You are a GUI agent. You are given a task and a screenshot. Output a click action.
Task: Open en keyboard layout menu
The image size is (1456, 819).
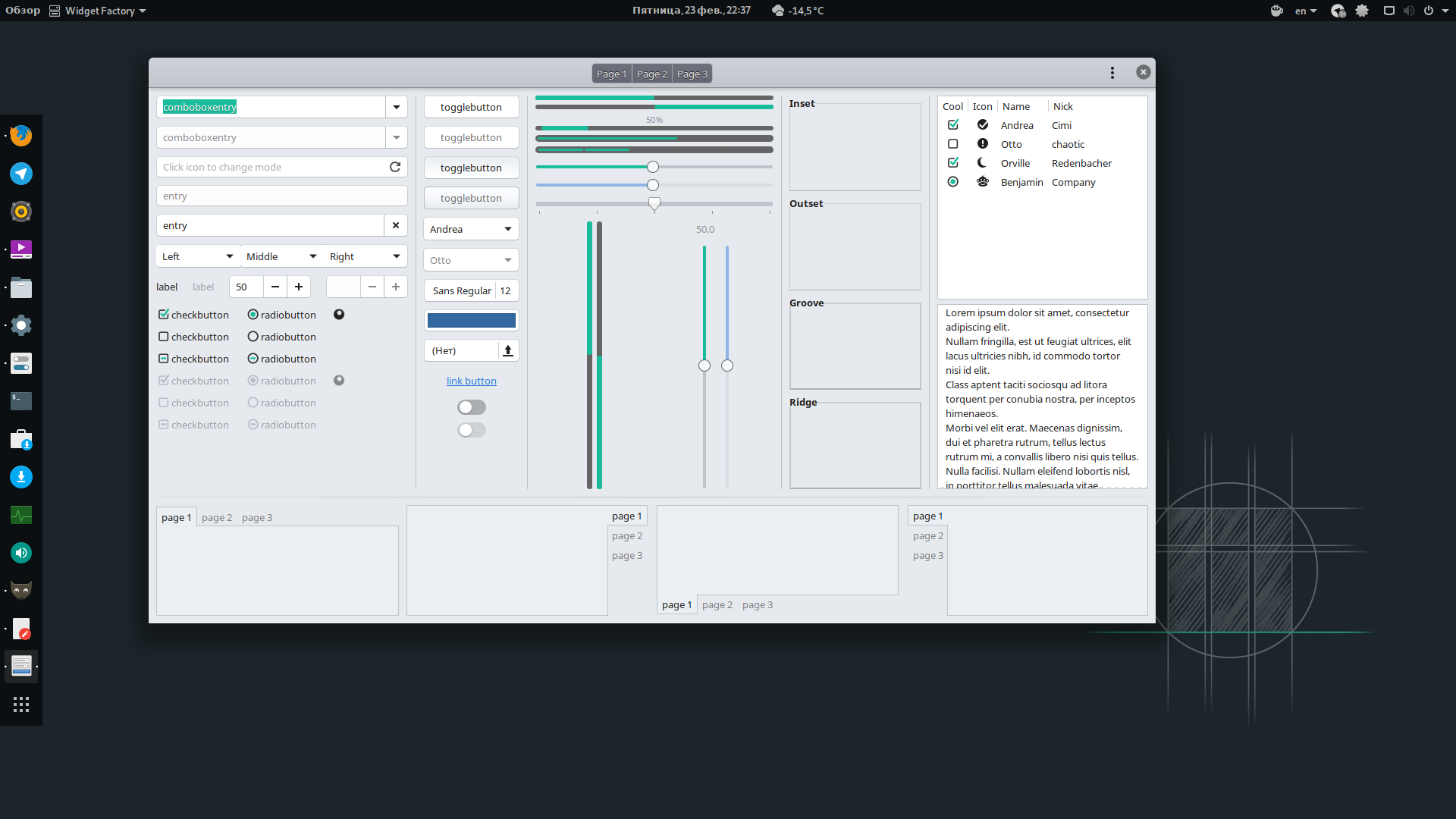pos(1305,11)
